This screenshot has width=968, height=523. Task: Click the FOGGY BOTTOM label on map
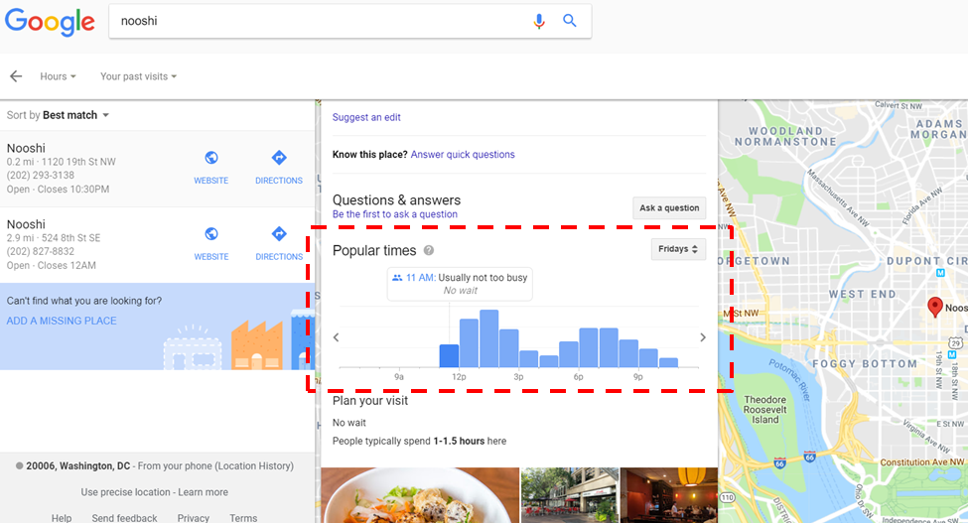tap(864, 364)
